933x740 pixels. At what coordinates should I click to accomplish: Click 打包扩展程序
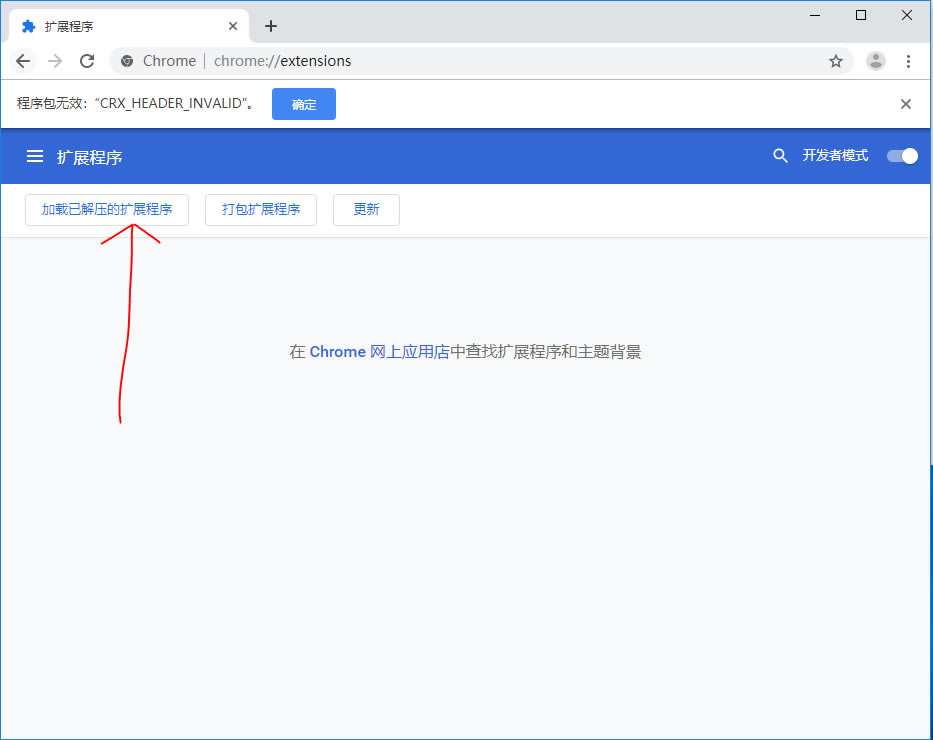[x=260, y=210]
